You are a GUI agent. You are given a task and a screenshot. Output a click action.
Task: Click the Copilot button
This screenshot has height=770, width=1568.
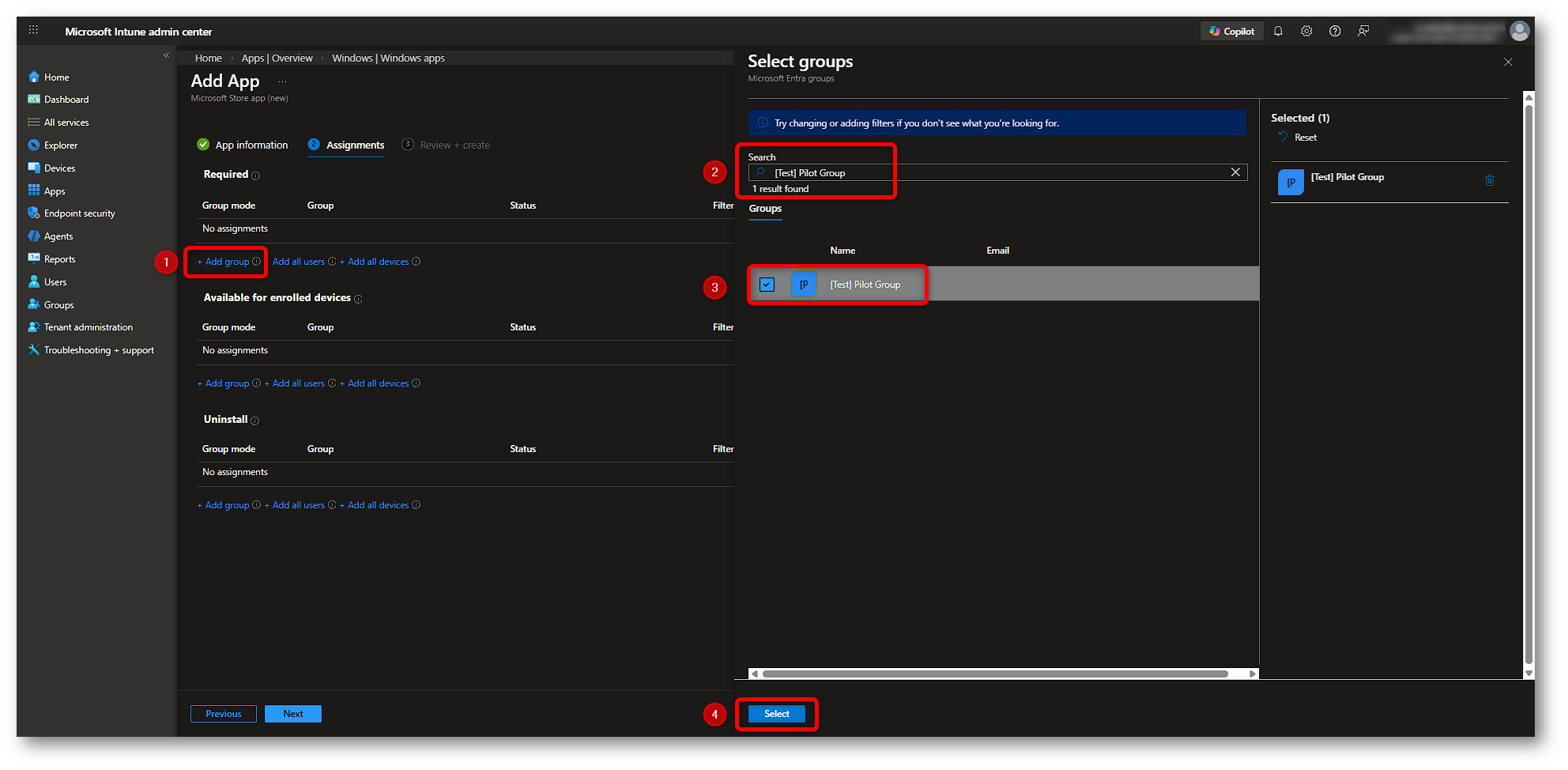[x=1231, y=32]
